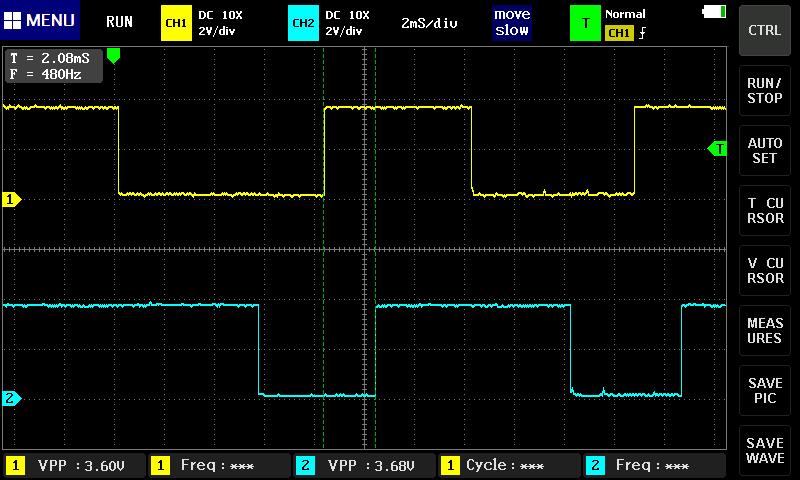Select the green T trigger level marker
This screenshot has height=480, width=800.
[x=717, y=149]
